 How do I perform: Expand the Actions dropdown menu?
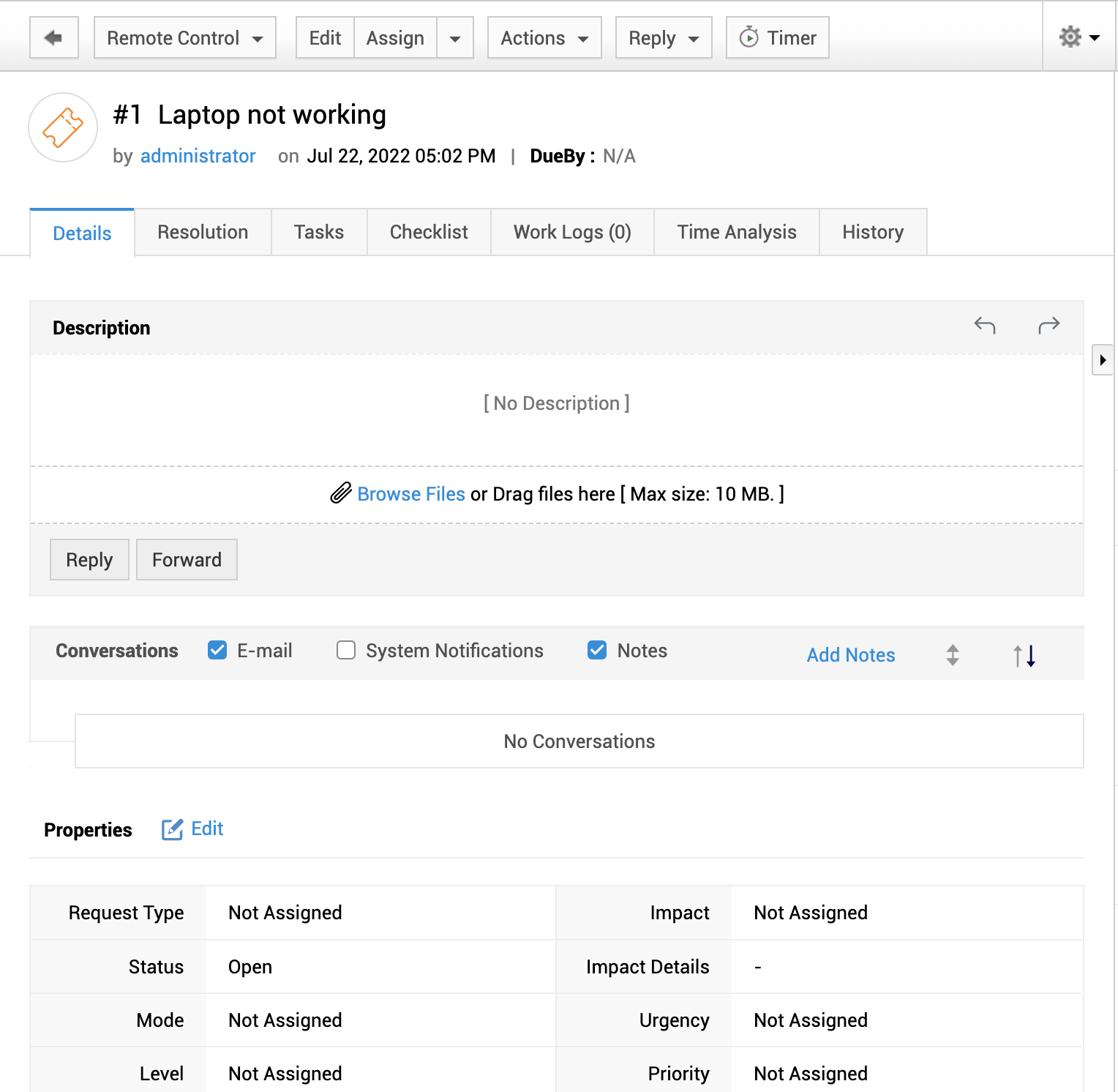tap(544, 37)
